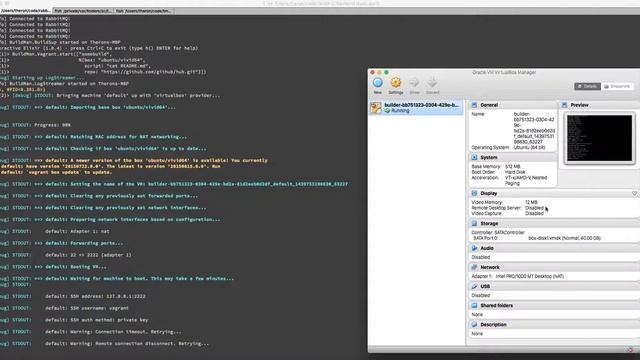This screenshot has height=360, width=640.
Task: Click the Shared folders header label
Action: click(x=497, y=305)
